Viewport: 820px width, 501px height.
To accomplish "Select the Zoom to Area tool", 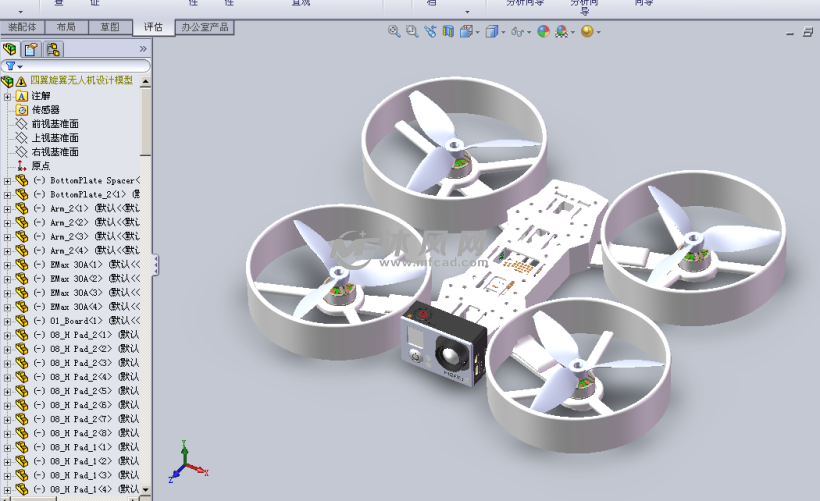I will tap(412, 31).
